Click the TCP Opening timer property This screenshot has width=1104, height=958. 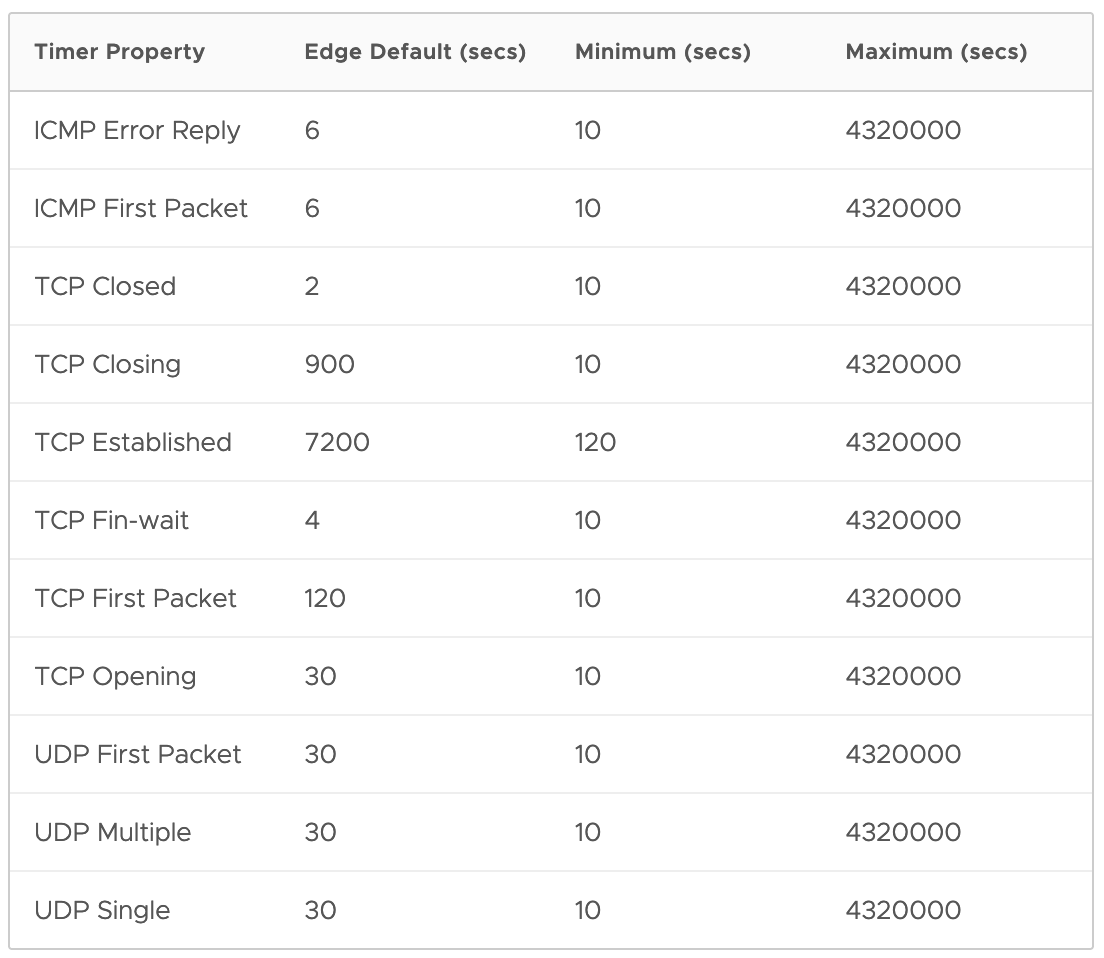115,677
